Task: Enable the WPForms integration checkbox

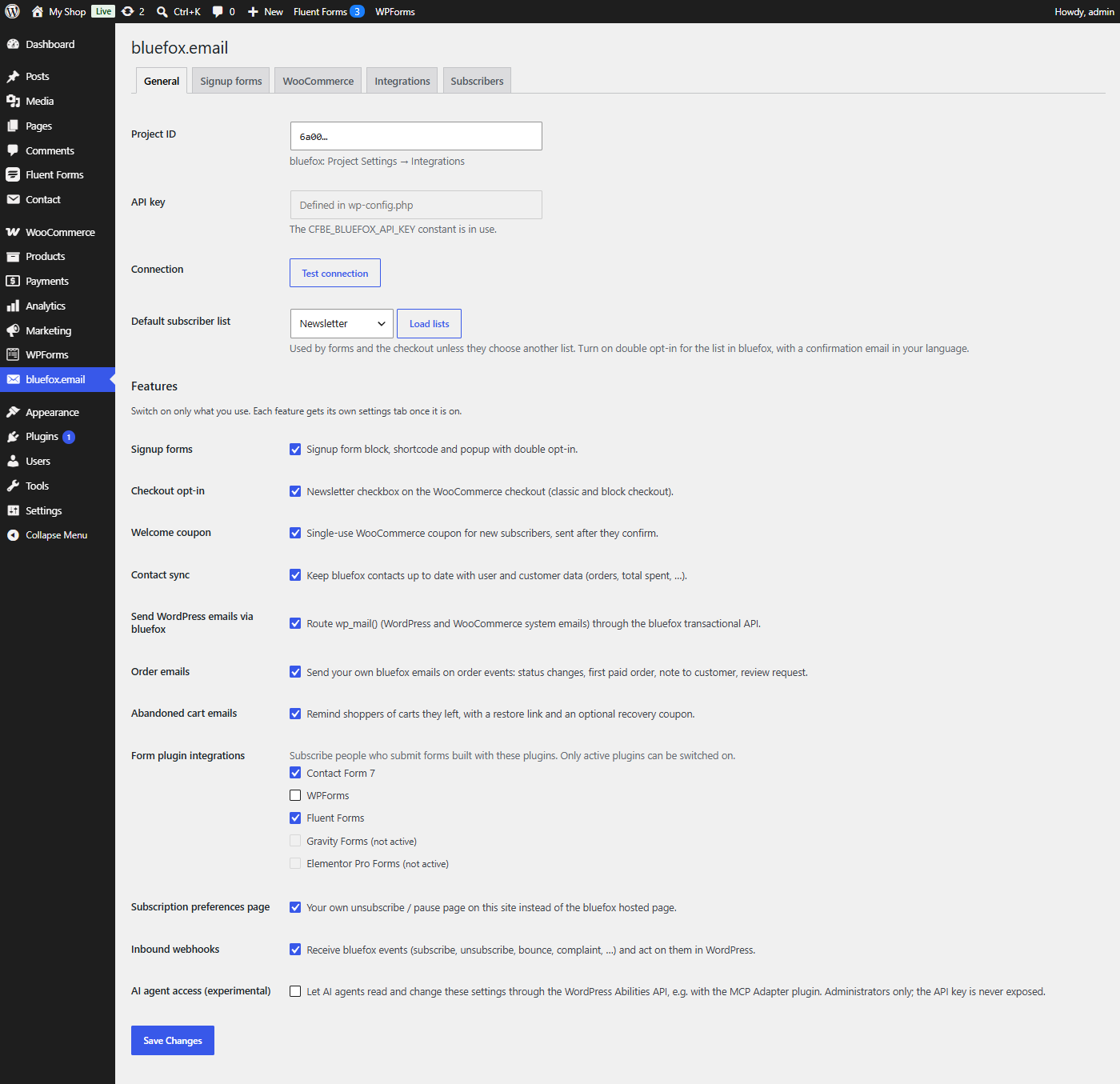Action: coord(295,795)
